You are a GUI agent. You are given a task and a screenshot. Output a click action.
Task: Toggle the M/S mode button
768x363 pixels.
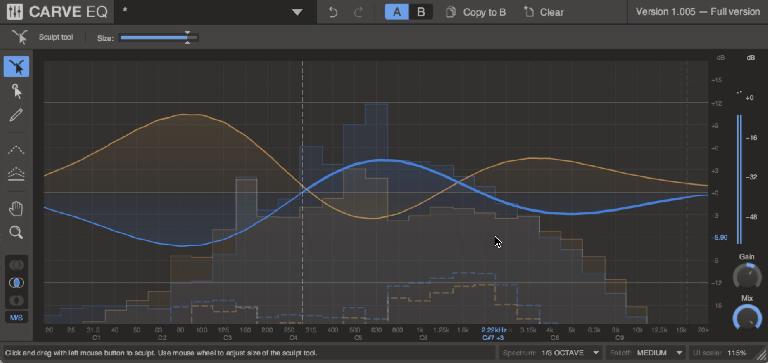coord(16,317)
